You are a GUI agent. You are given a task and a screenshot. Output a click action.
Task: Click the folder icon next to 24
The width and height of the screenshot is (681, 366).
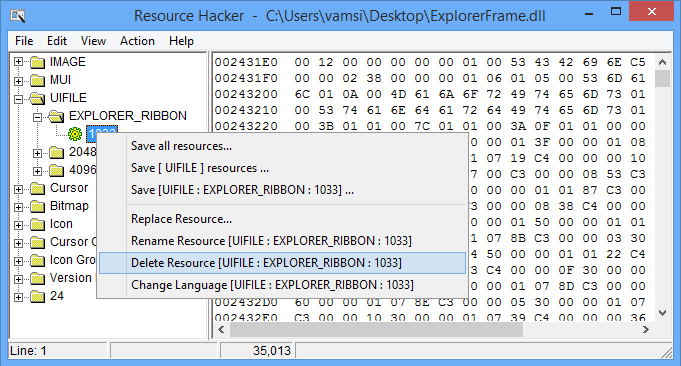pyautogui.click(x=38, y=297)
